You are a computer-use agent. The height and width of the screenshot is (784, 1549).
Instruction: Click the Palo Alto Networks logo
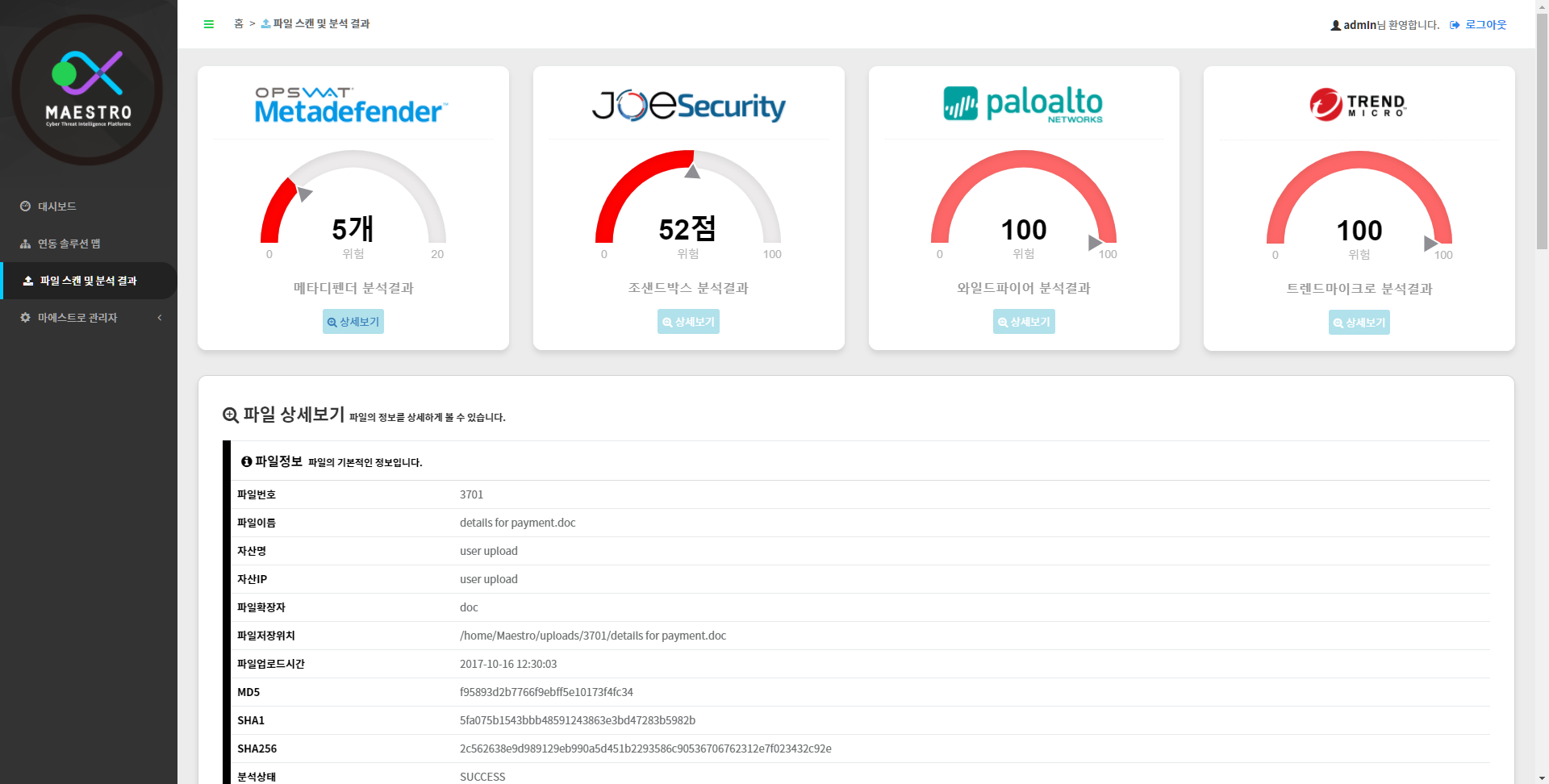click(1023, 104)
